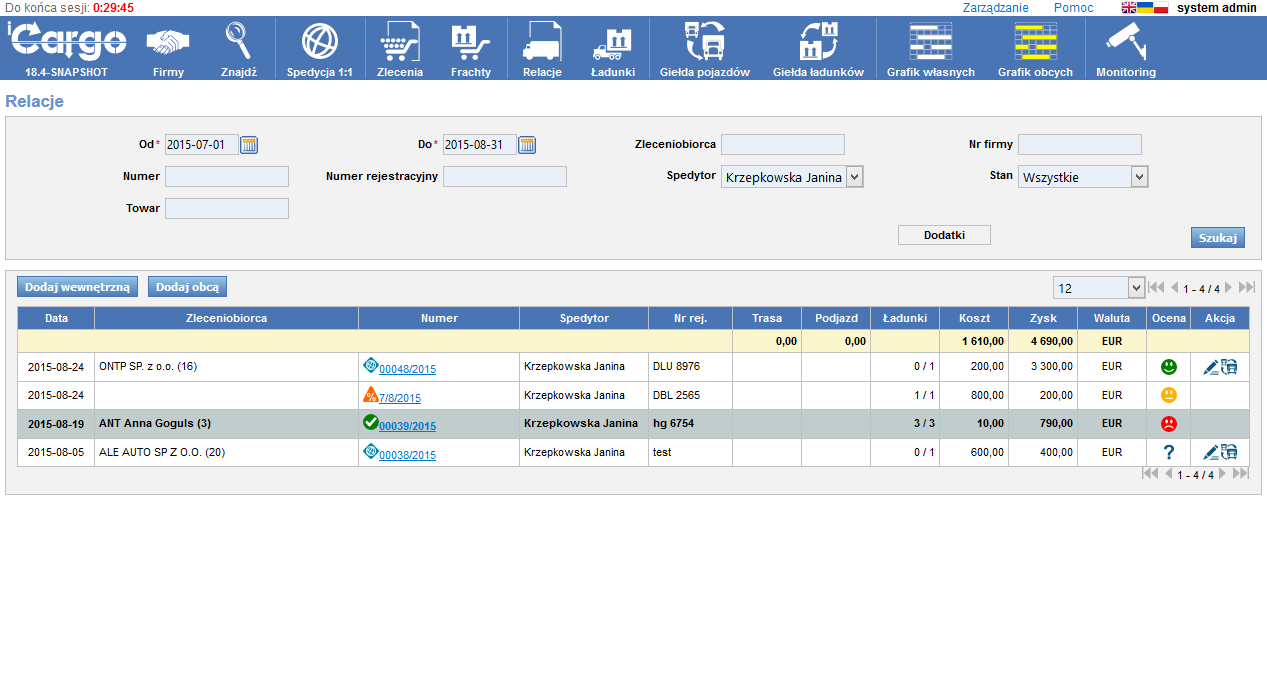The width and height of the screenshot is (1267, 681).
Task: Click the Dodaj wewnętrzną button
Action: [x=77, y=287]
